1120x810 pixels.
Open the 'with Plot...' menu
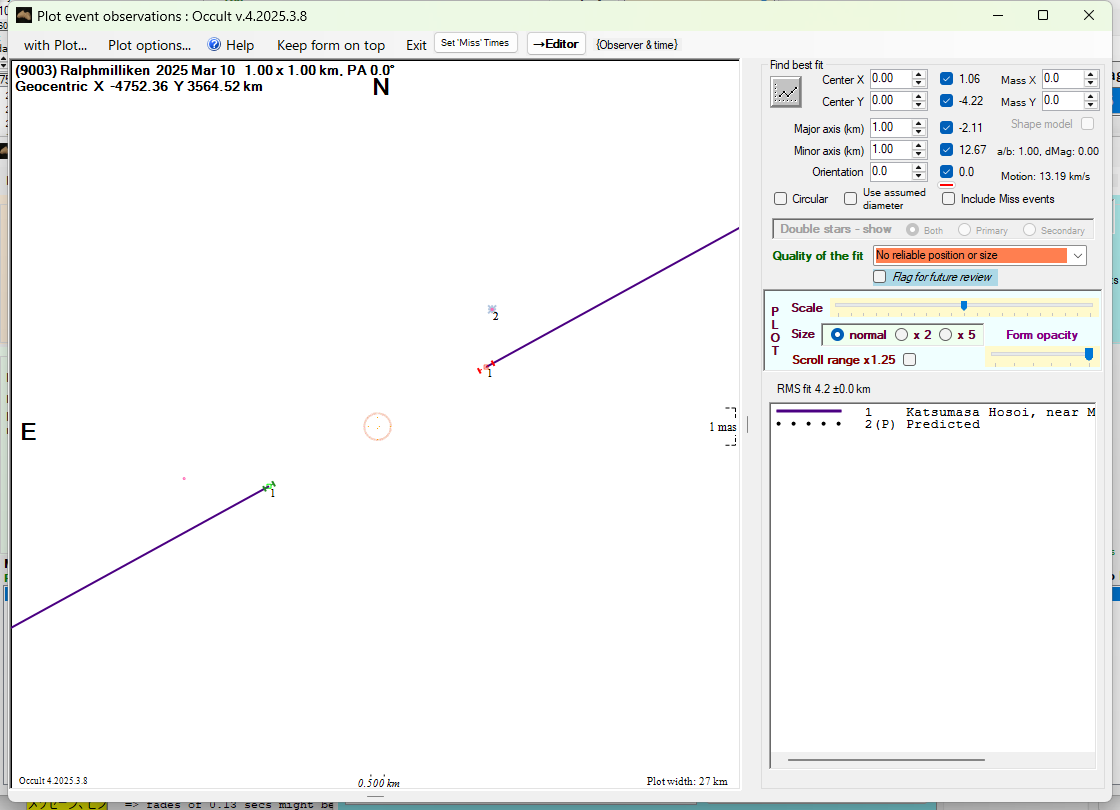[x=55, y=45]
